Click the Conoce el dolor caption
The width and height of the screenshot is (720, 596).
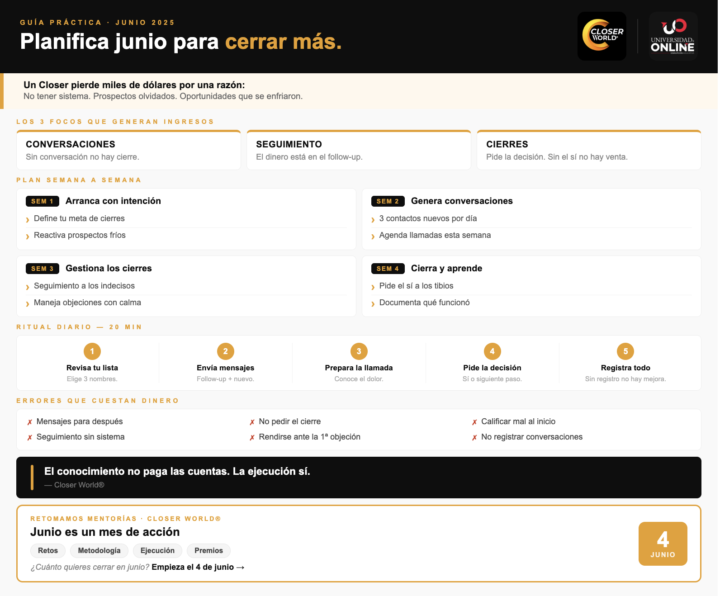(359, 379)
